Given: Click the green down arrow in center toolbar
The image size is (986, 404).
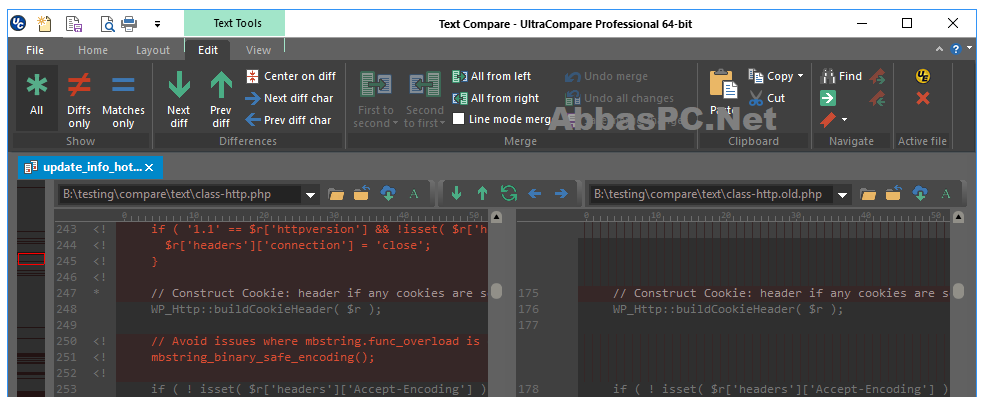Looking at the screenshot, I should coord(457,194).
